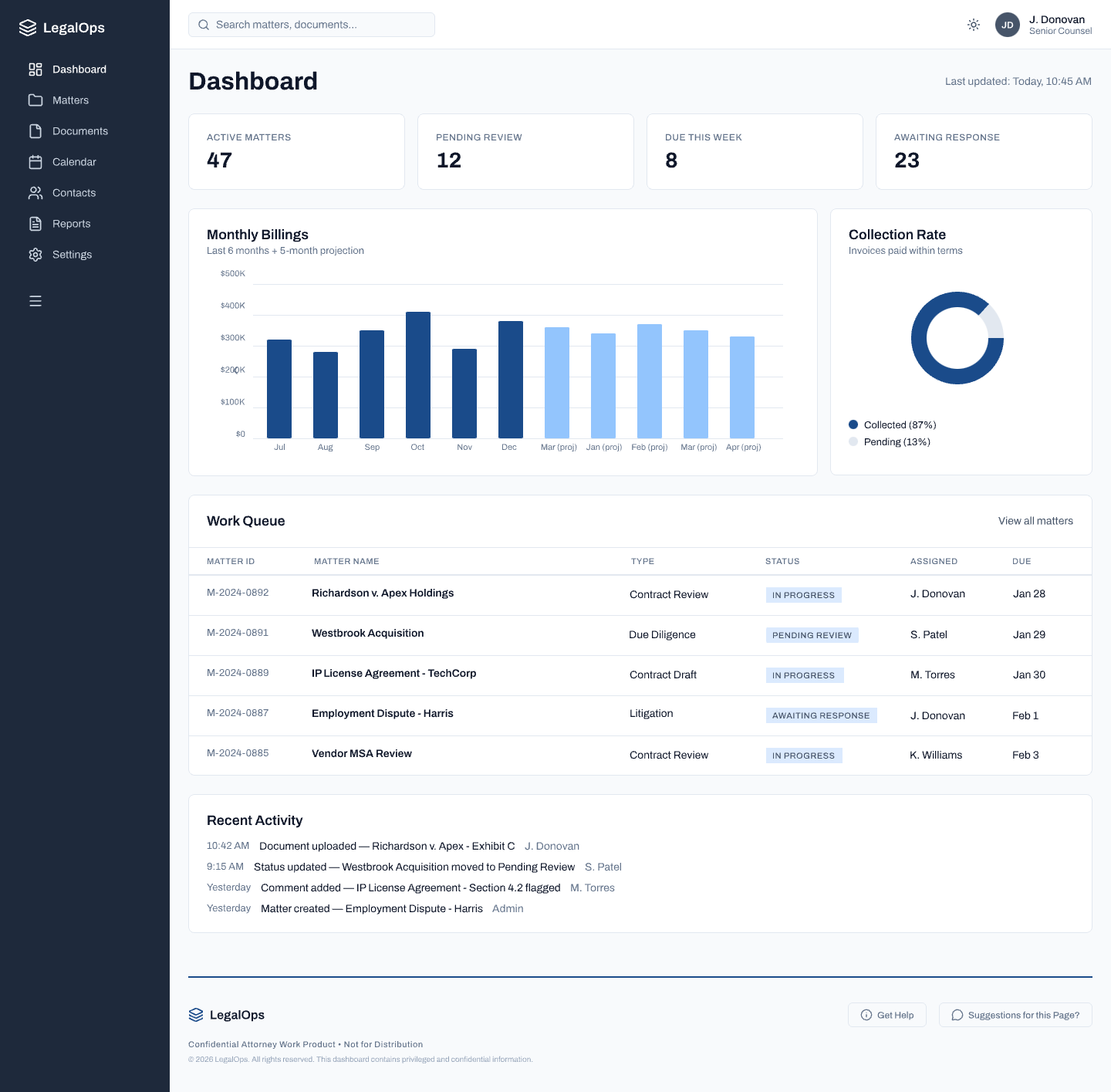Open the Reports icon

pos(35,223)
